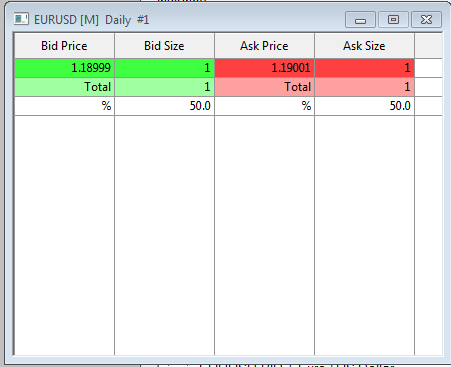Screen dimensions: 451x367
Task: Click ask price 1.19001 cell
Action: (264, 68)
